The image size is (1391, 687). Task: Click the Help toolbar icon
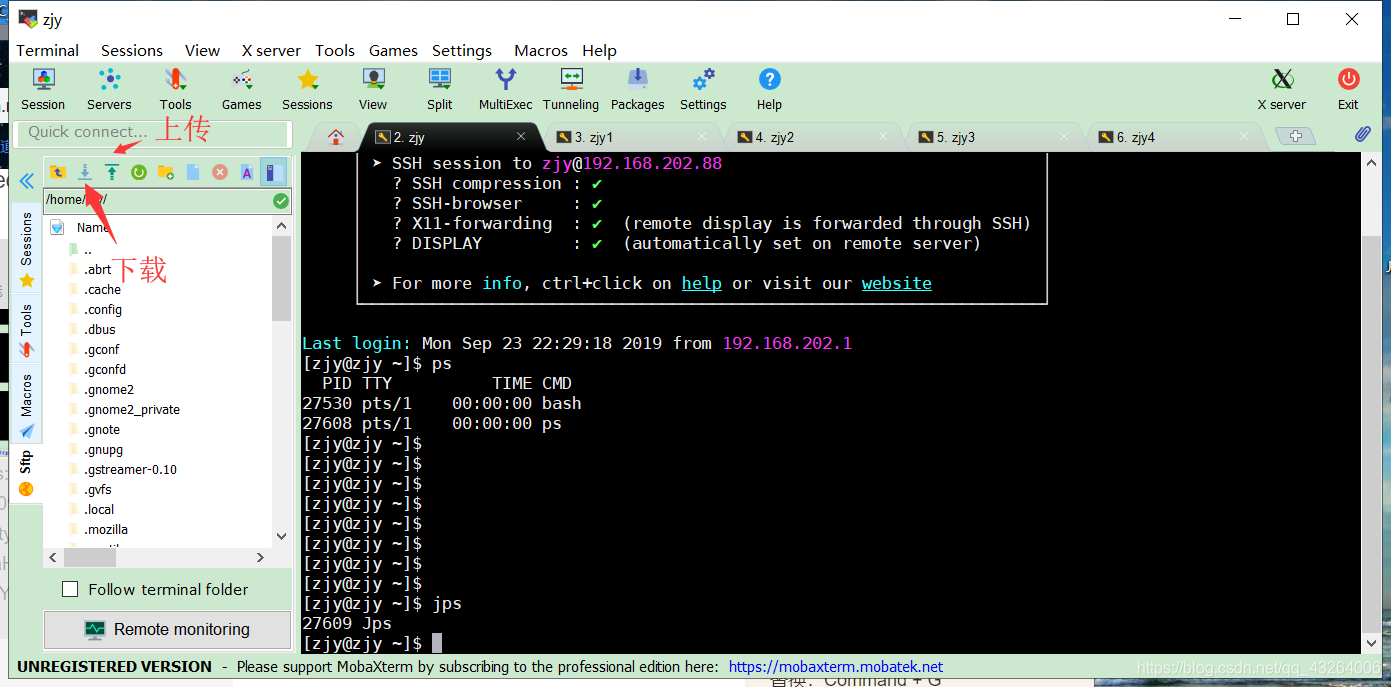coord(769,89)
